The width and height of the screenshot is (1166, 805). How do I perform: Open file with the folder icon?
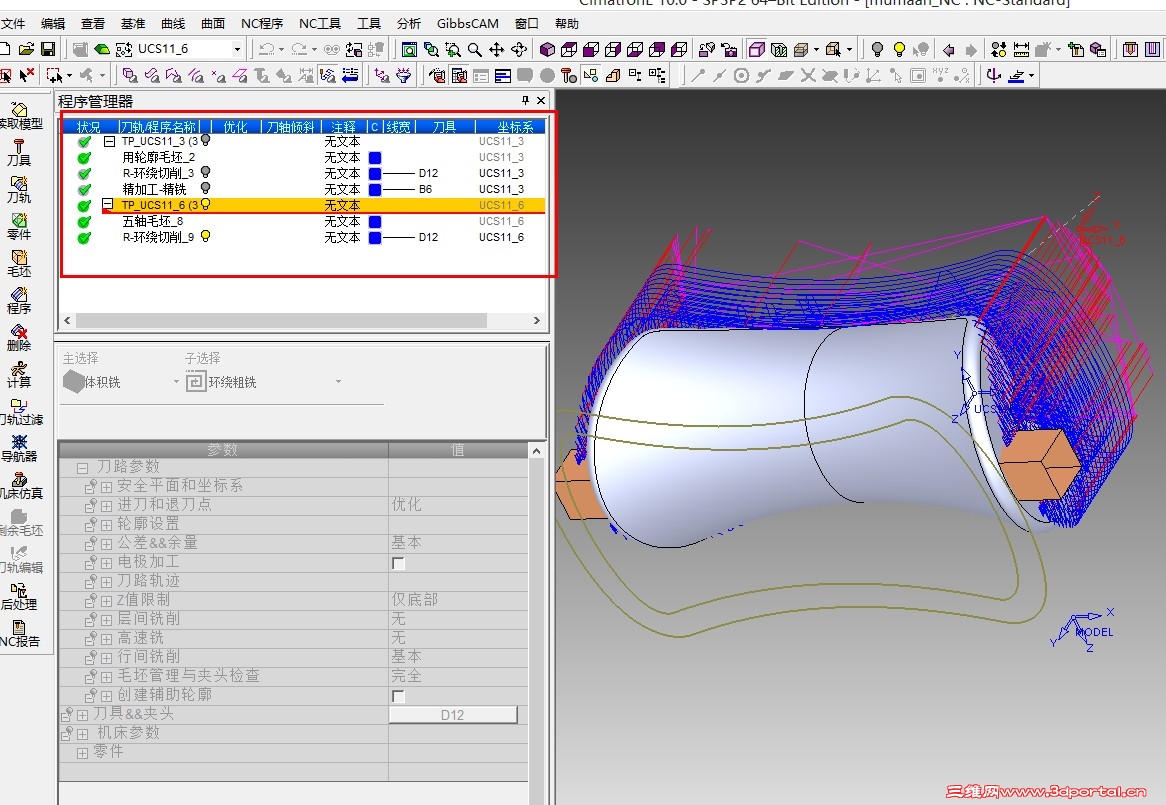(x=26, y=49)
